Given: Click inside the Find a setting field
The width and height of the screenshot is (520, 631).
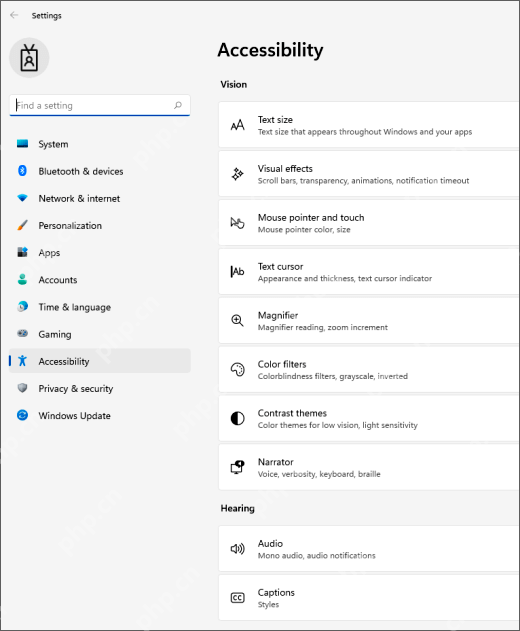Looking at the screenshot, I should point(100,105).
